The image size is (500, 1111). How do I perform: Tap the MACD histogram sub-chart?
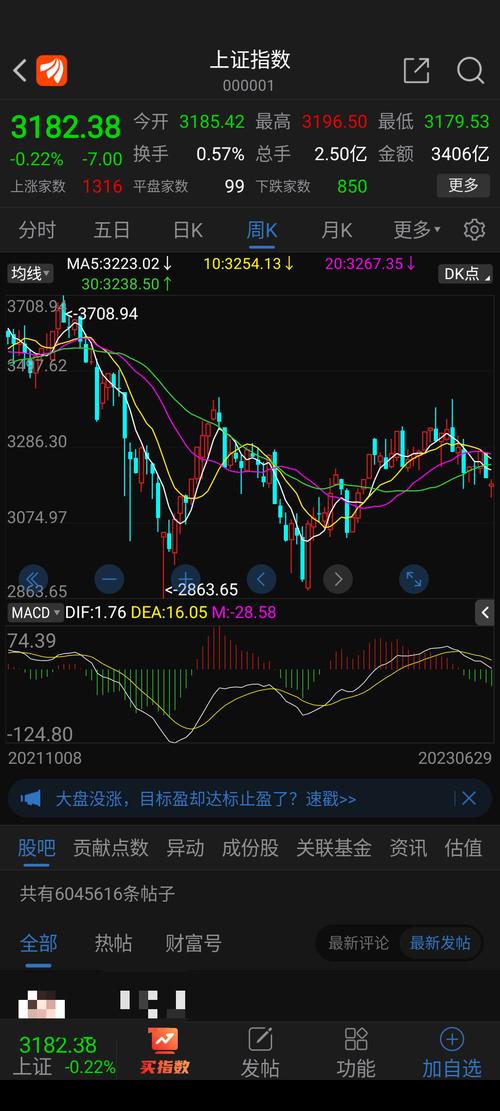click(249, 683)
